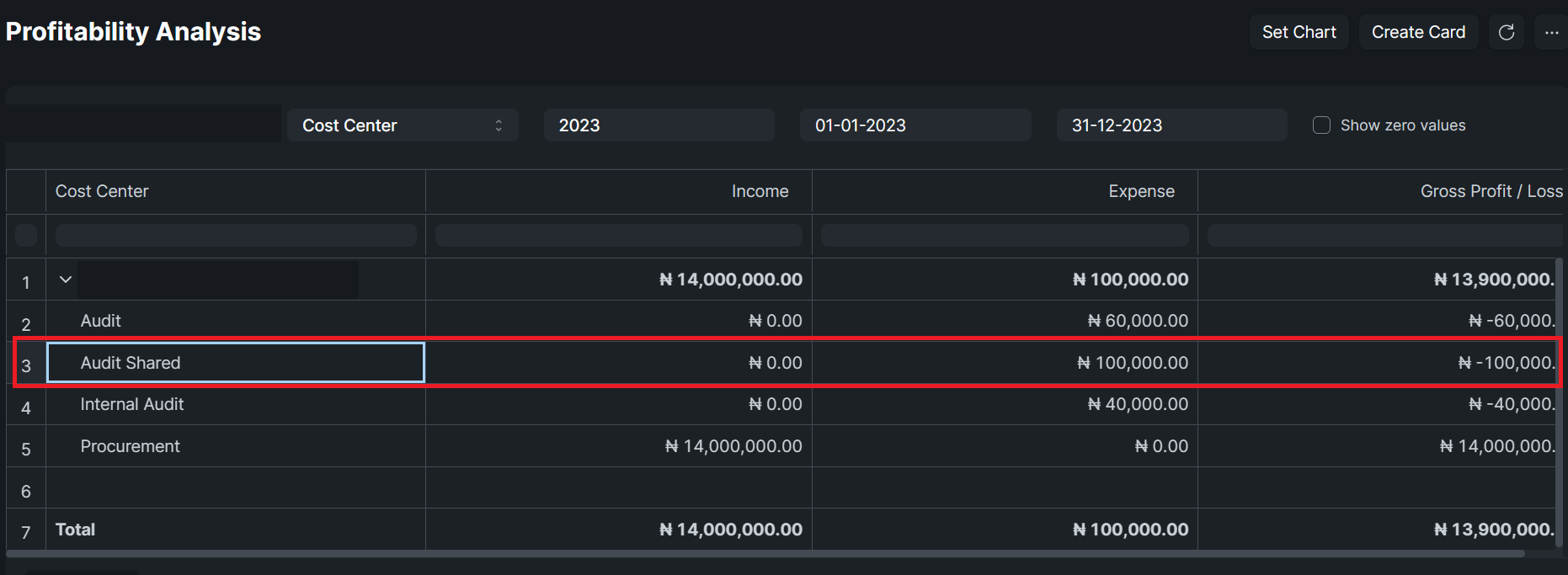Click the Create Card button
Screen dimensions: 1568x575
point(1418,32)
